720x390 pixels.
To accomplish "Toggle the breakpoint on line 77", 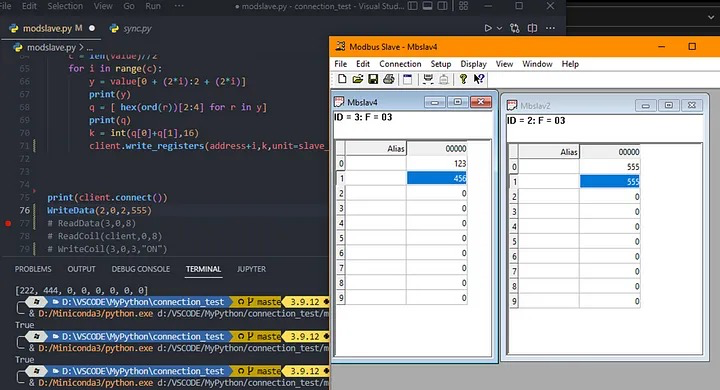I will click(x=8, y=223).
